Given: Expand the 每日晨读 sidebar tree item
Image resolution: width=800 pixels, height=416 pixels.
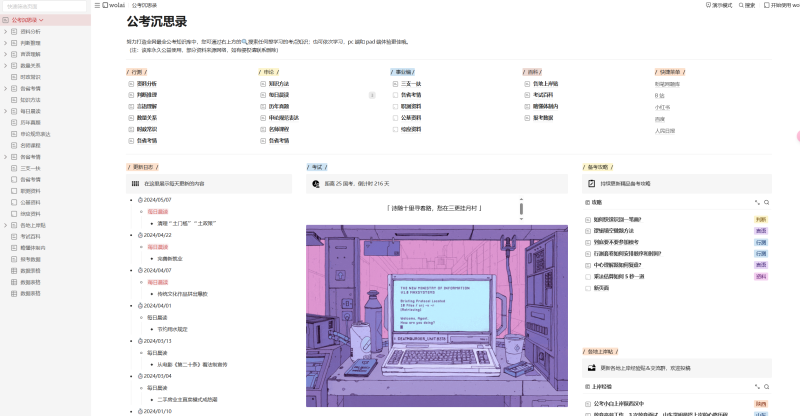Looking at the screenshot, I should coord(5,110).
